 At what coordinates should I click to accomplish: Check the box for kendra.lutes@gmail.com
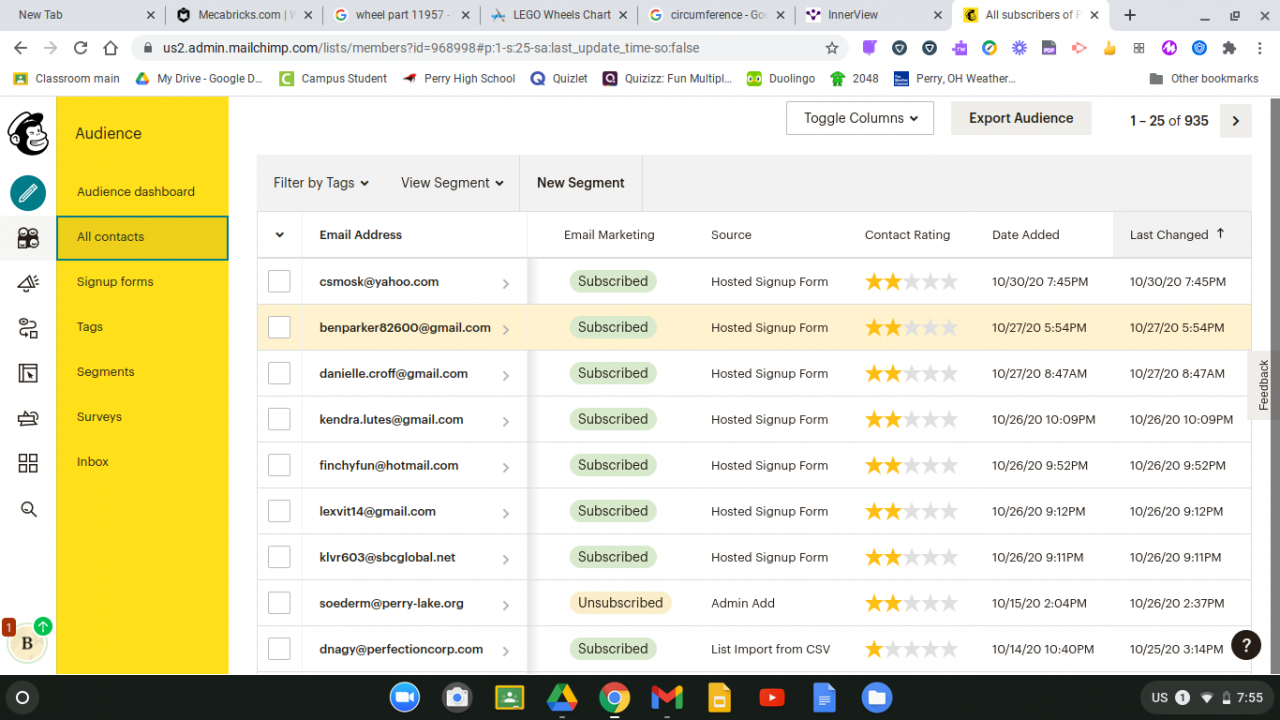[279, 420]
